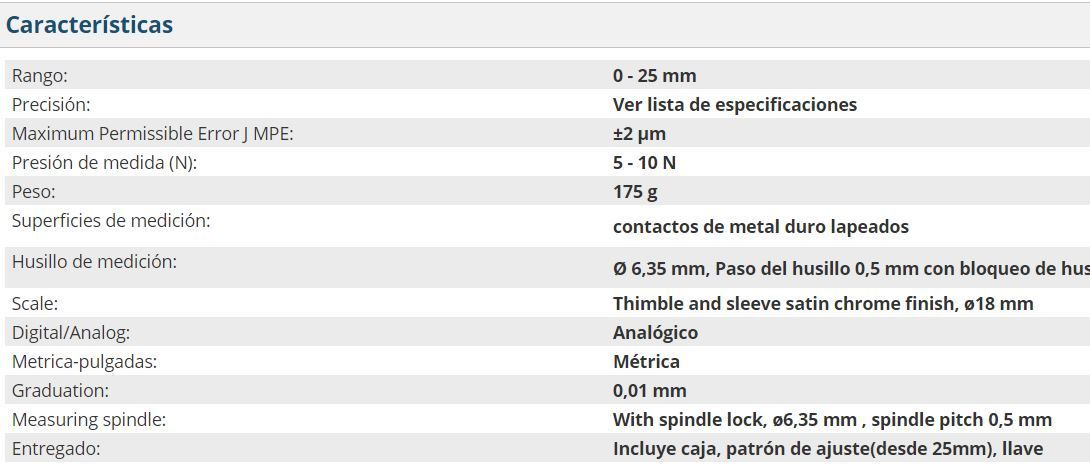This screenshot has height=468, width=1090.
Task: Click the Rango row label
Action: pyautogui.click(x=40, y=75)
